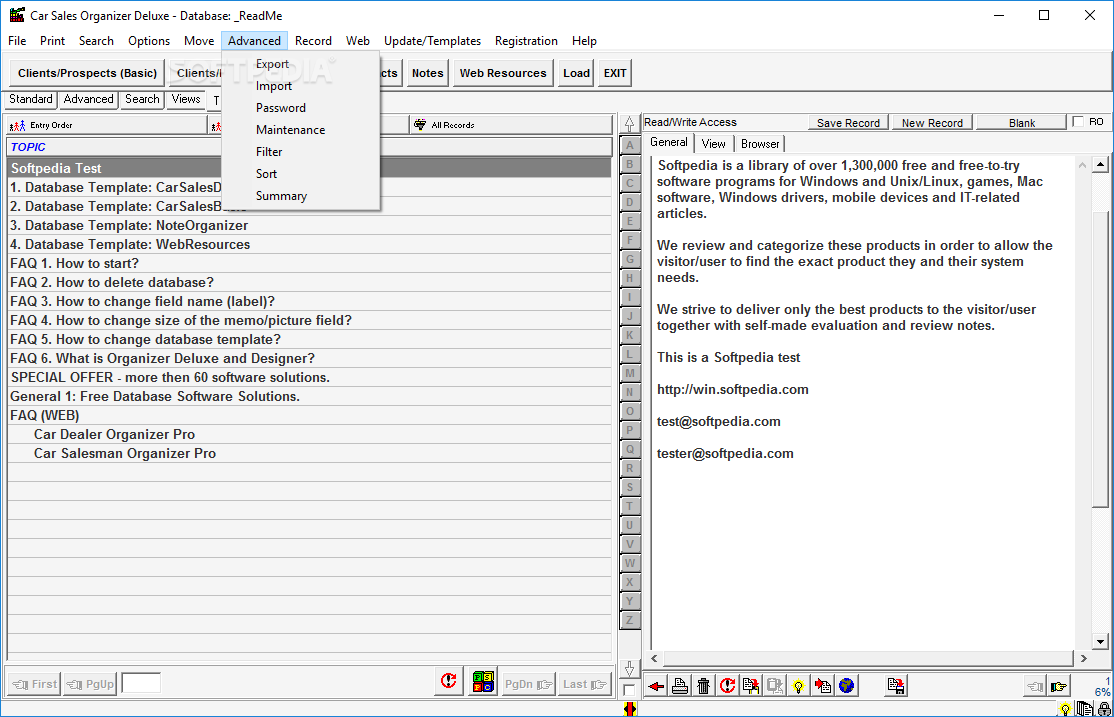Open Clients/Prospects (Basic) database

[87, 73]
